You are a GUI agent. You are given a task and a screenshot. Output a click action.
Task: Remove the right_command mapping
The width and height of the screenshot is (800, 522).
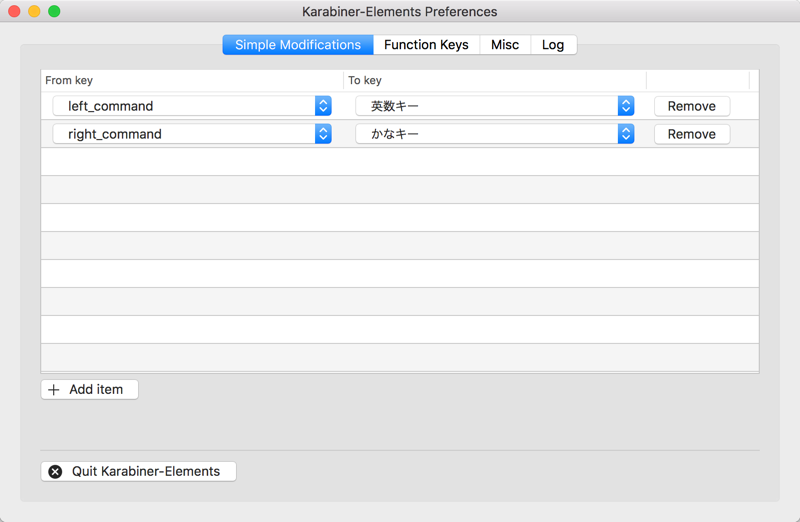click(691, 134)
